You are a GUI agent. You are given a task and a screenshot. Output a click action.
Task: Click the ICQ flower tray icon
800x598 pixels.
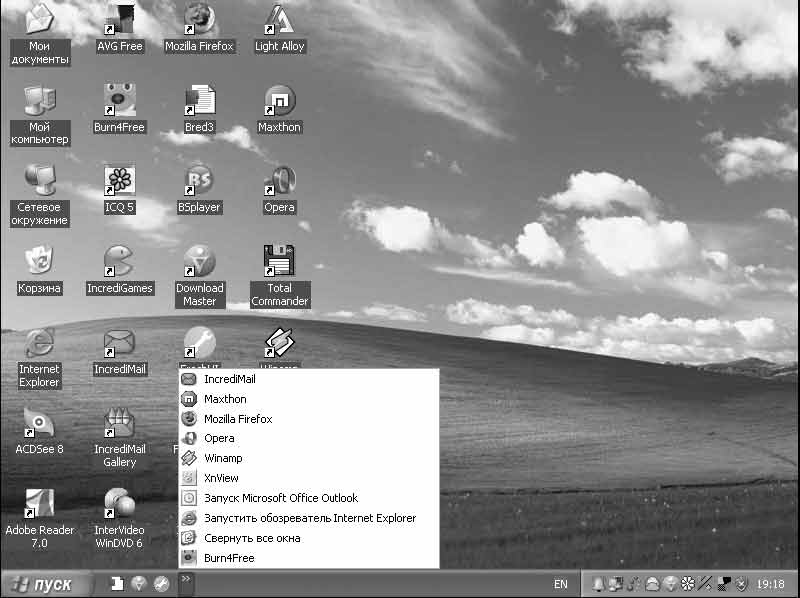point(688,584)
